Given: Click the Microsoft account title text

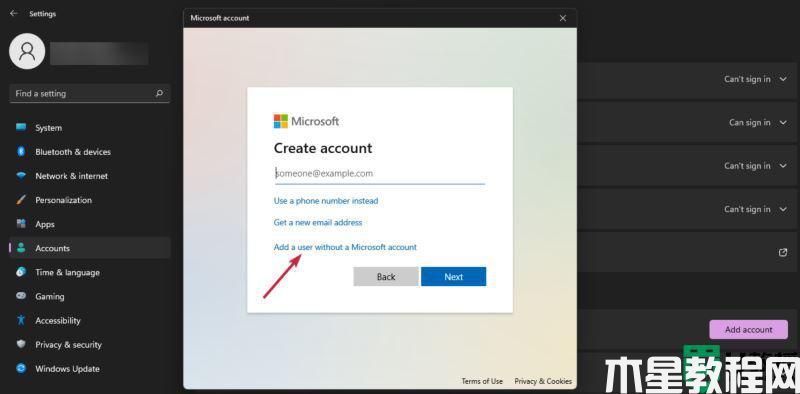Looking at the screenshot, I should tap(220, 18).
